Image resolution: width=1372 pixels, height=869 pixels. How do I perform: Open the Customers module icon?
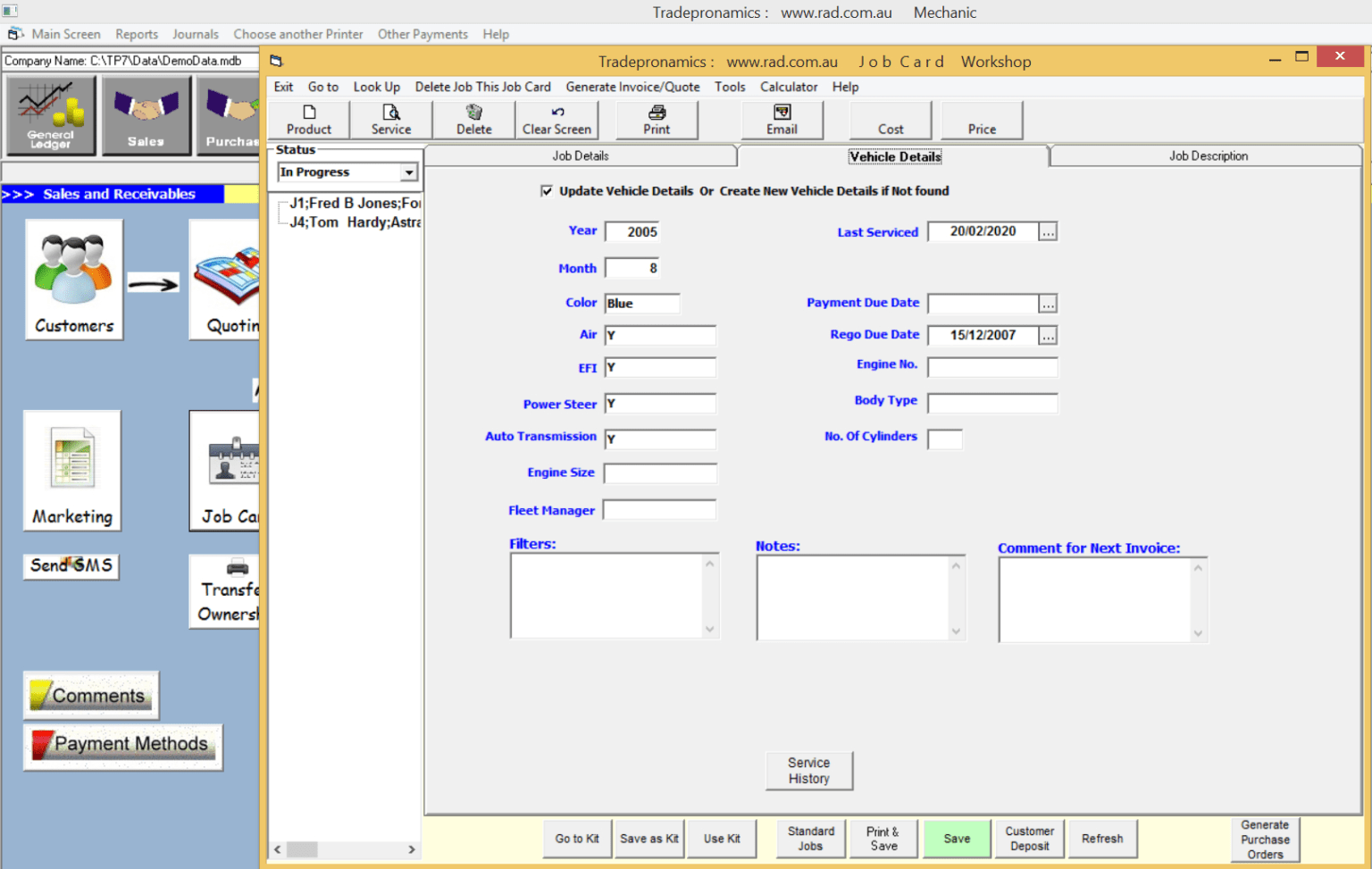click(x=73, y=280)
